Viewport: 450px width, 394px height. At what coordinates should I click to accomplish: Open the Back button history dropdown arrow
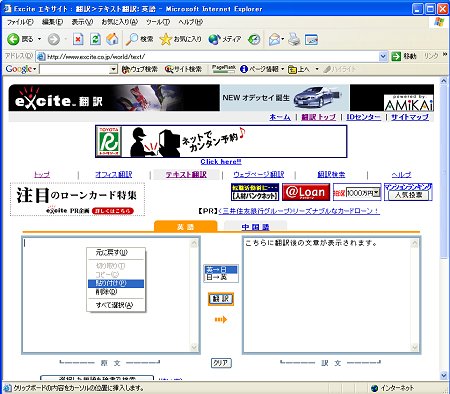tap(39, 39)
